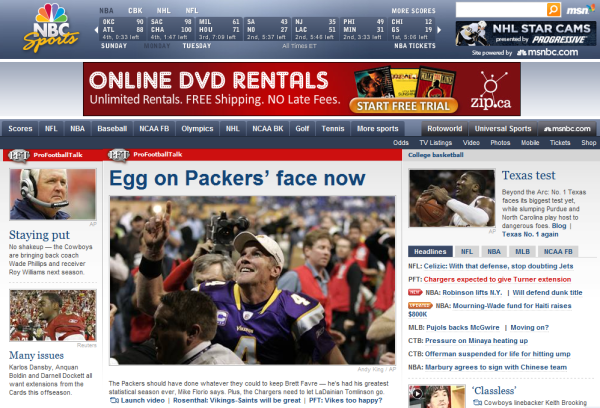Click the play icon on 'Classless' video thumbnail

click(x=417, y=393)
